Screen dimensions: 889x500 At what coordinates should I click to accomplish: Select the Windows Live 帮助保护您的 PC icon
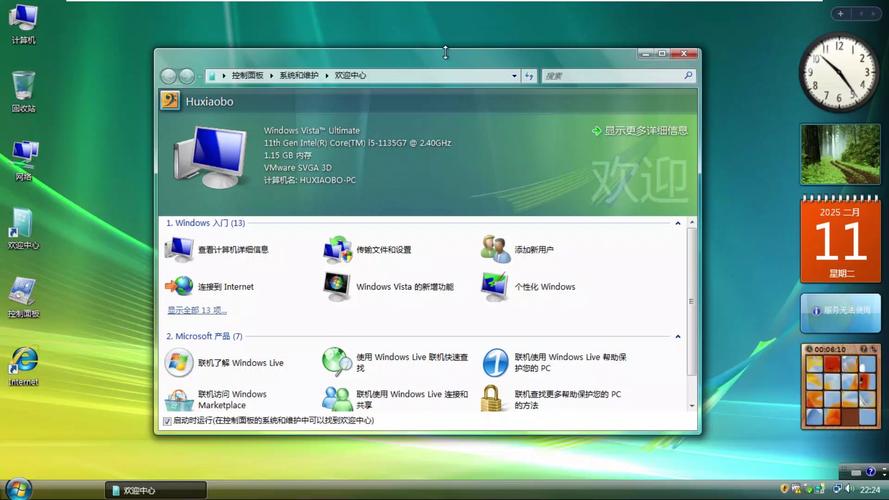(x=496, y=363)
